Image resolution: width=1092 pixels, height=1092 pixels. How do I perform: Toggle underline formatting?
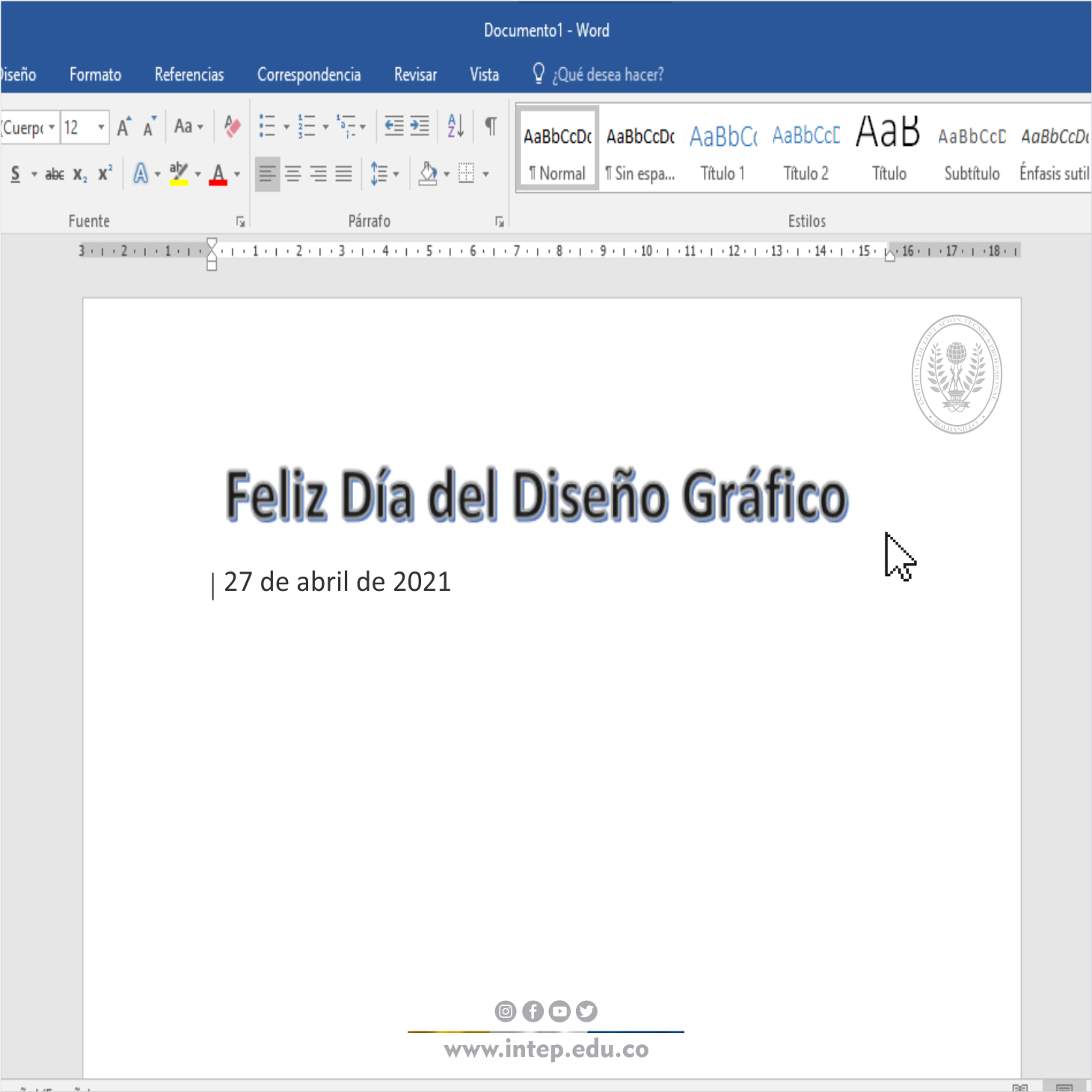point(16,174)
